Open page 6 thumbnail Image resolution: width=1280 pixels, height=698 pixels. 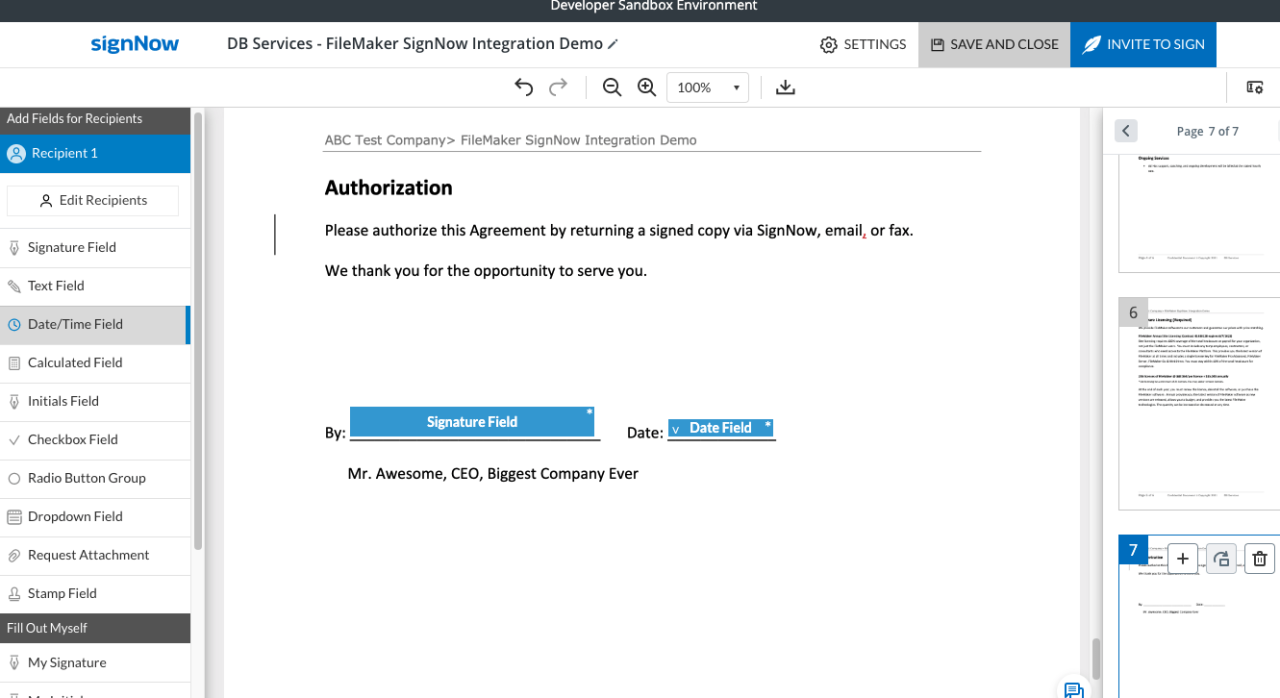(x=1199, y=404)
